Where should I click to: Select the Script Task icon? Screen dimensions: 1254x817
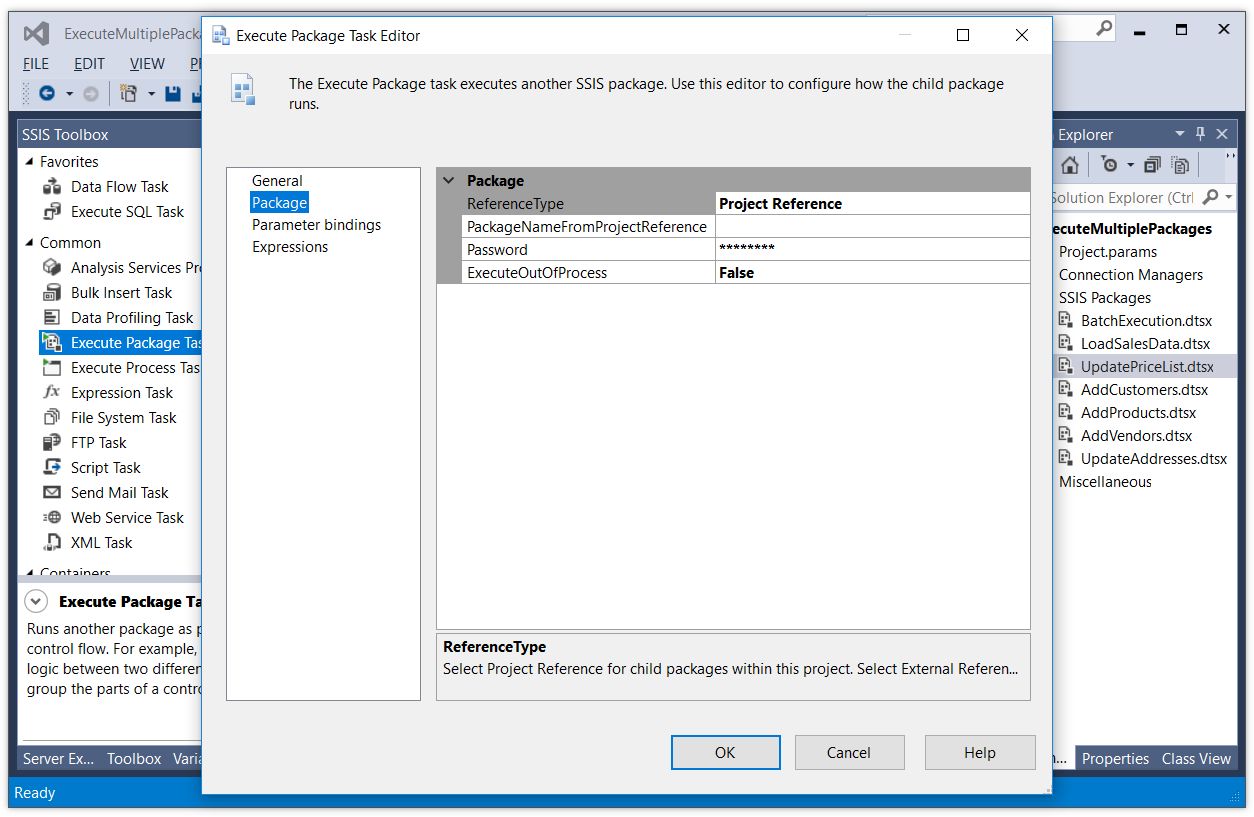tap(52, 468)
